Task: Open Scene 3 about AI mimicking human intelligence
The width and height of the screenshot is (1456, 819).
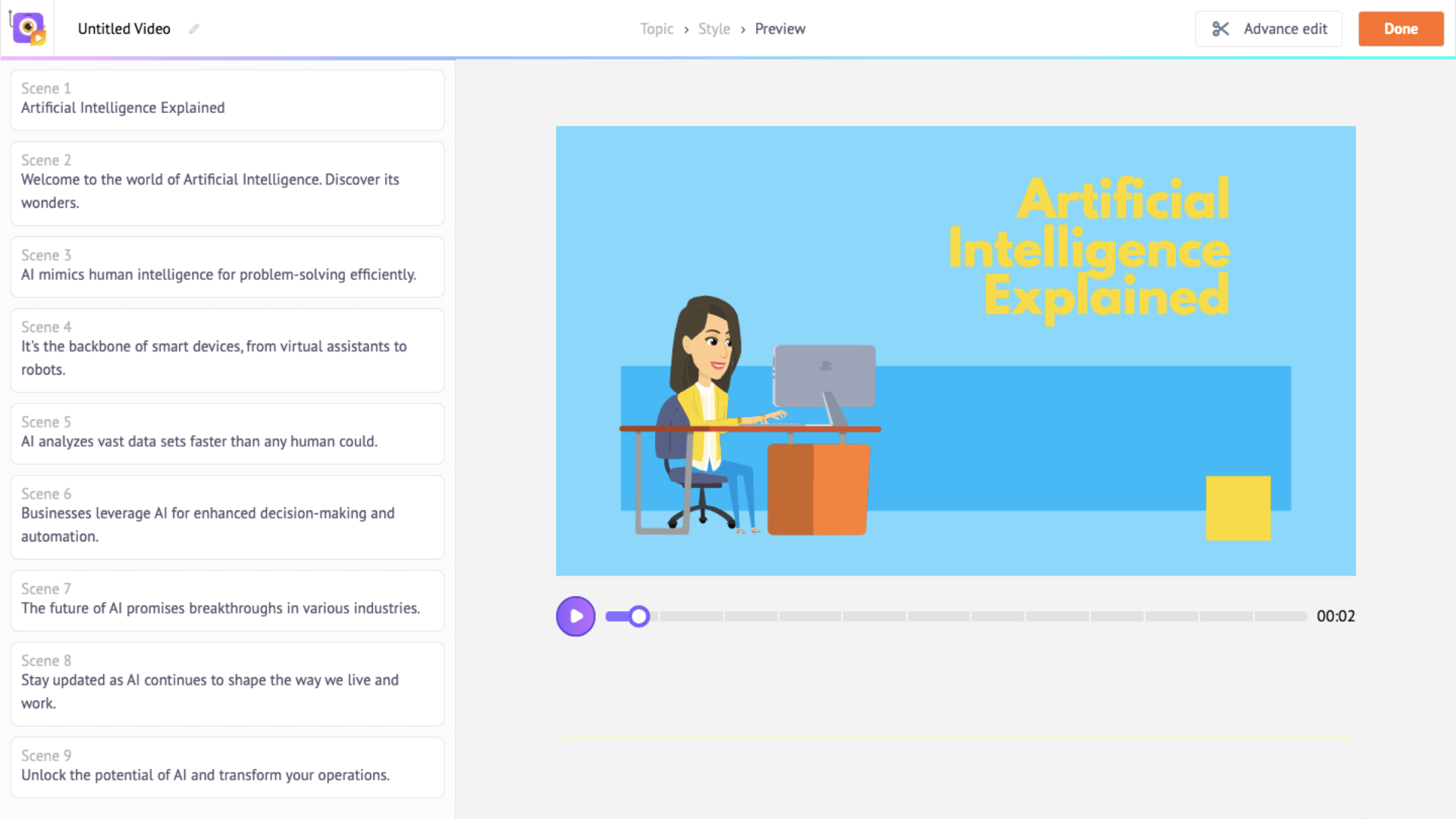Action: [227, 266]
